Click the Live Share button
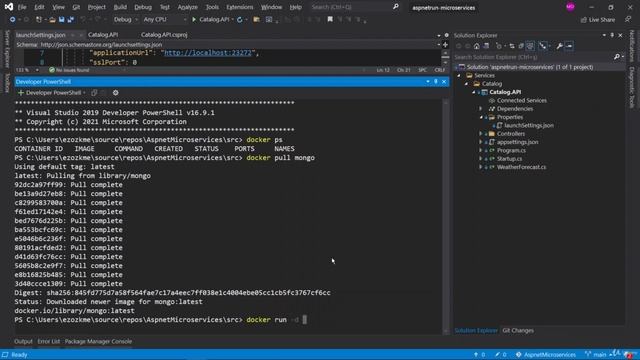This screenshot has width=640, height=360. point(598,20)
